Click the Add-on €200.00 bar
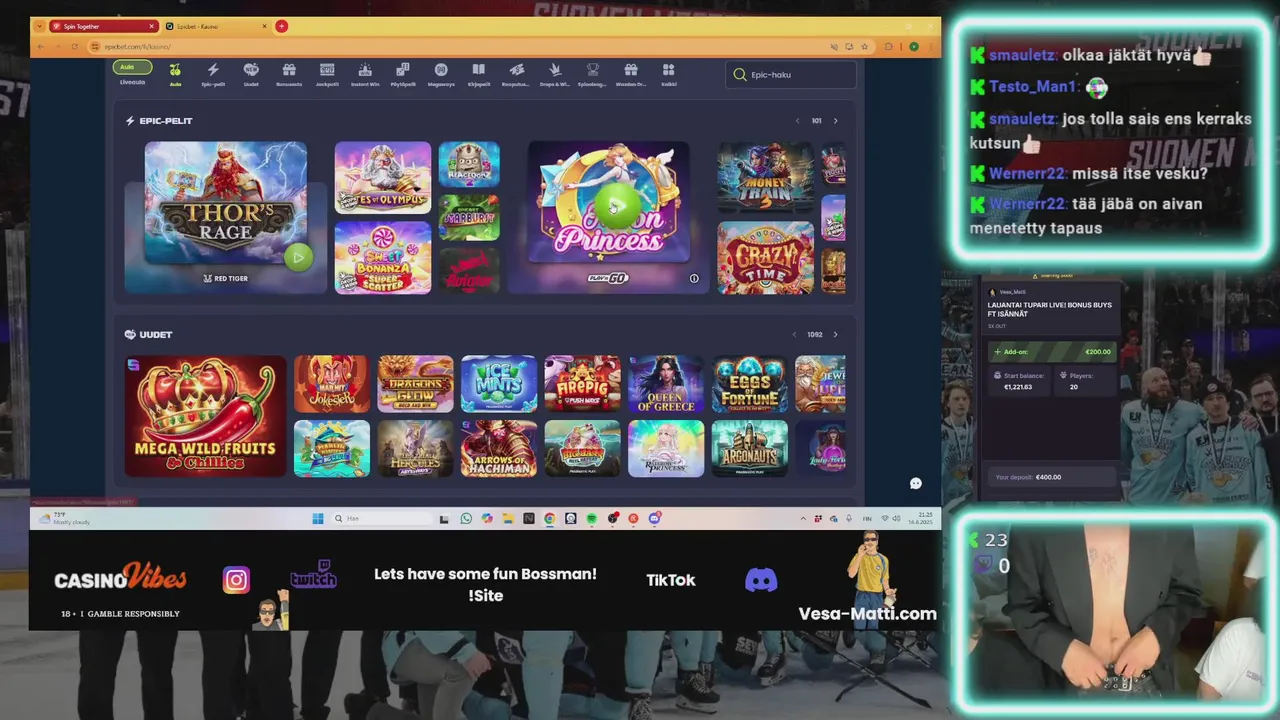The height and width of the screenshot is (720, 1280). pyautogui.click(x=1052, y=352)
